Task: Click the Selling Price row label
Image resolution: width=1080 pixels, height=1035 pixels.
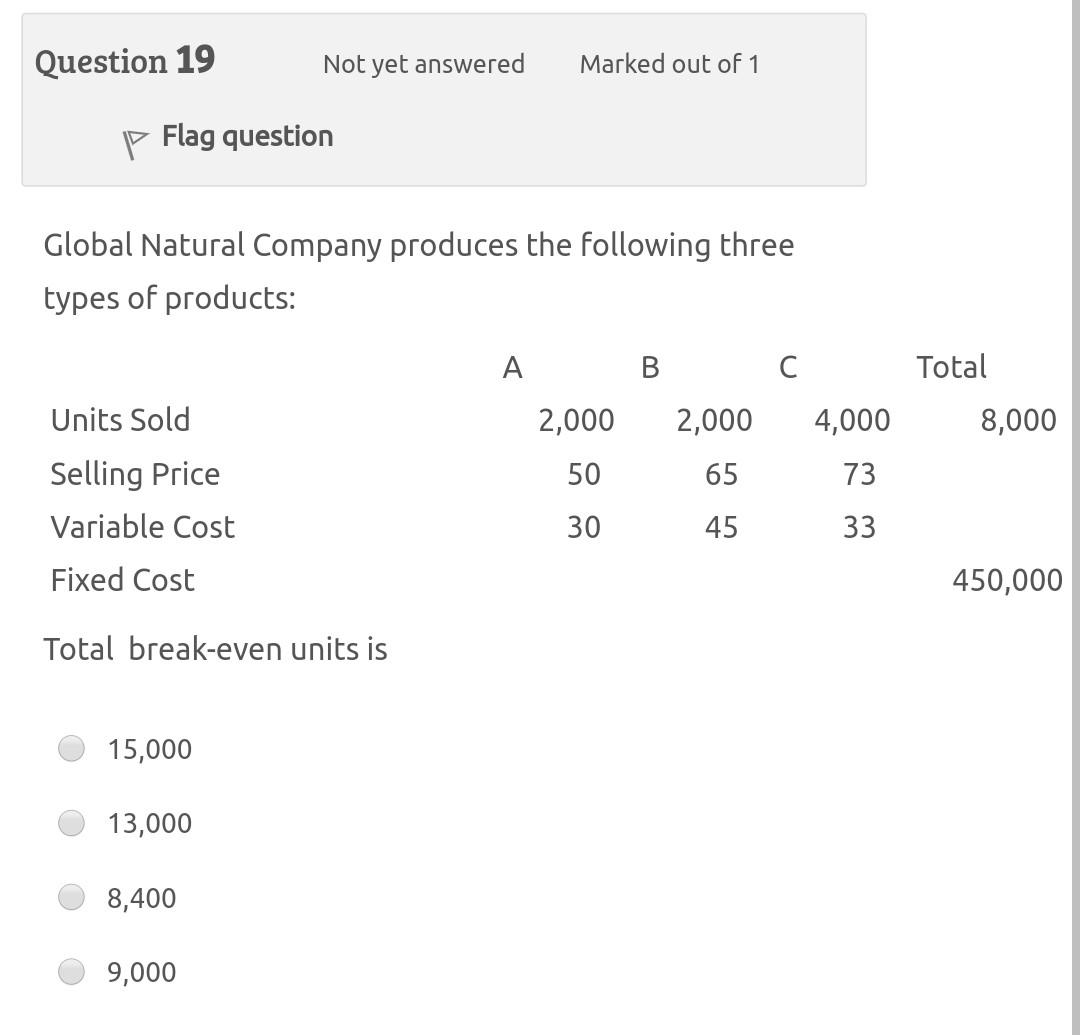Action: point(135,474)
